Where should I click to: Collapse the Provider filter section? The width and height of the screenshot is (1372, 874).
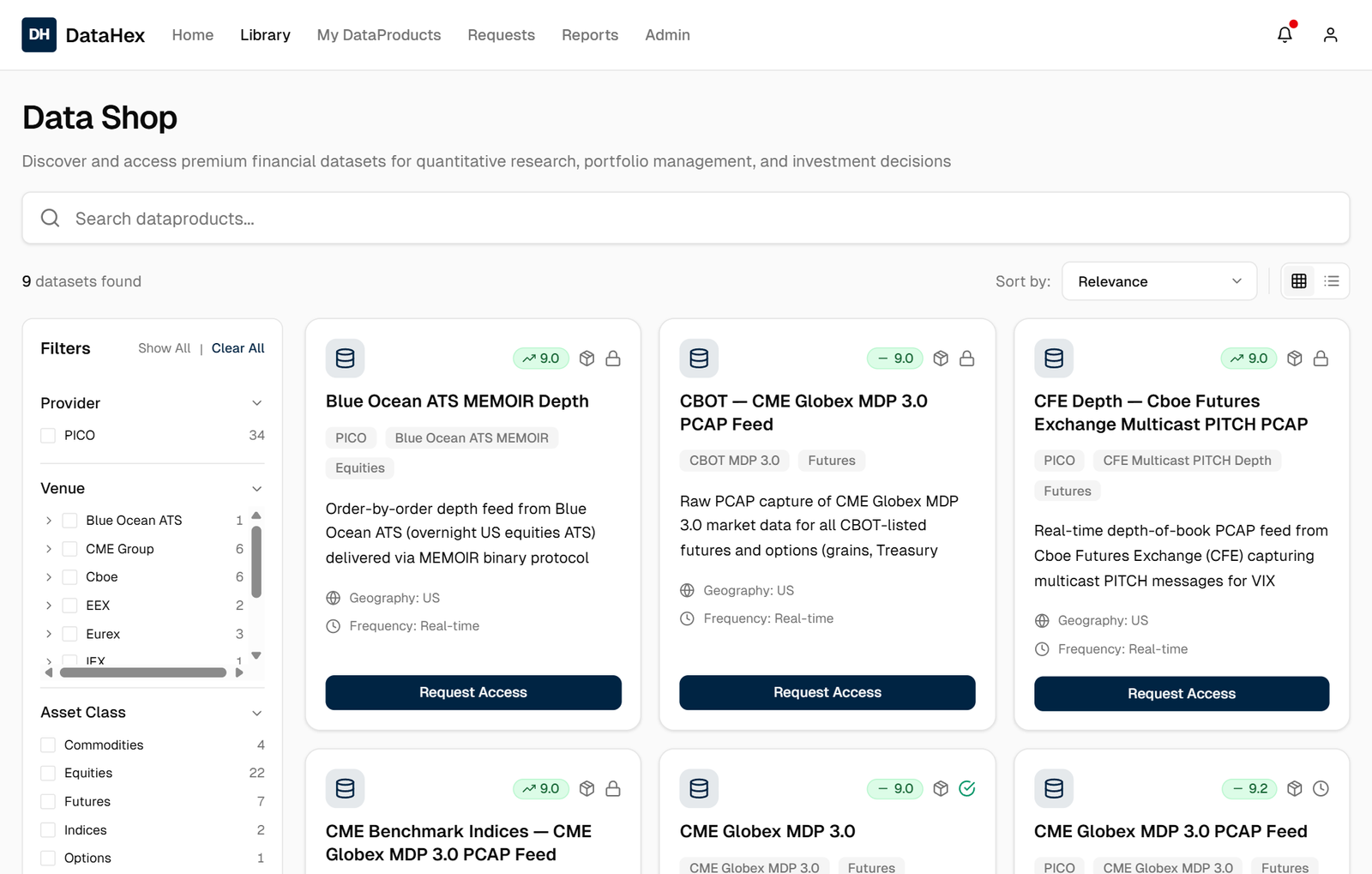pos(256,403)
